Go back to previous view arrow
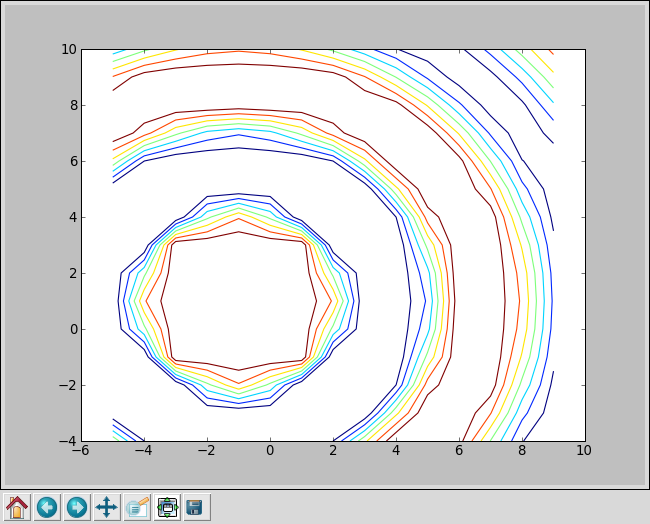 (47, 507)
